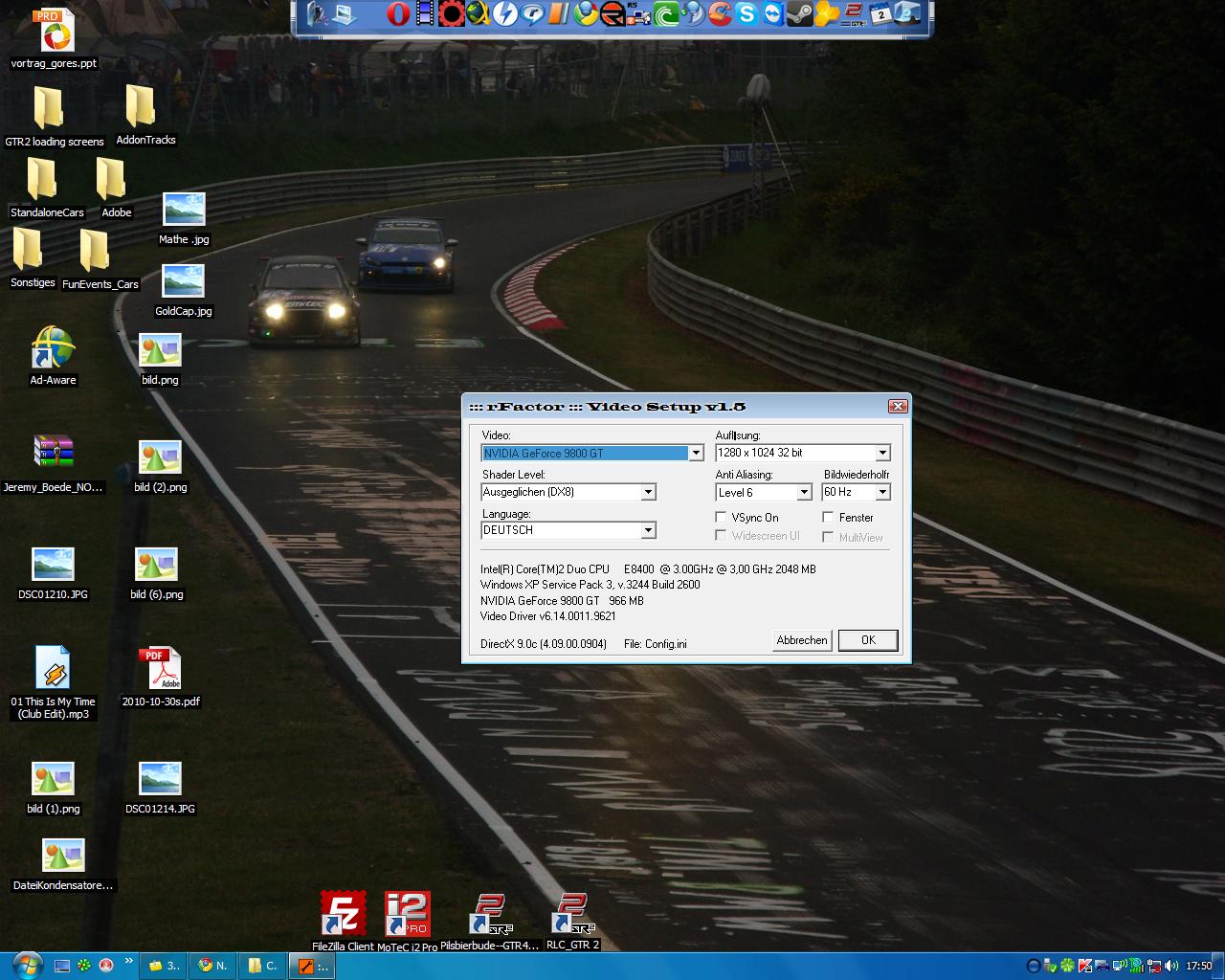
Task: Tick the Fenster checkbox
Action: (829, 518)
